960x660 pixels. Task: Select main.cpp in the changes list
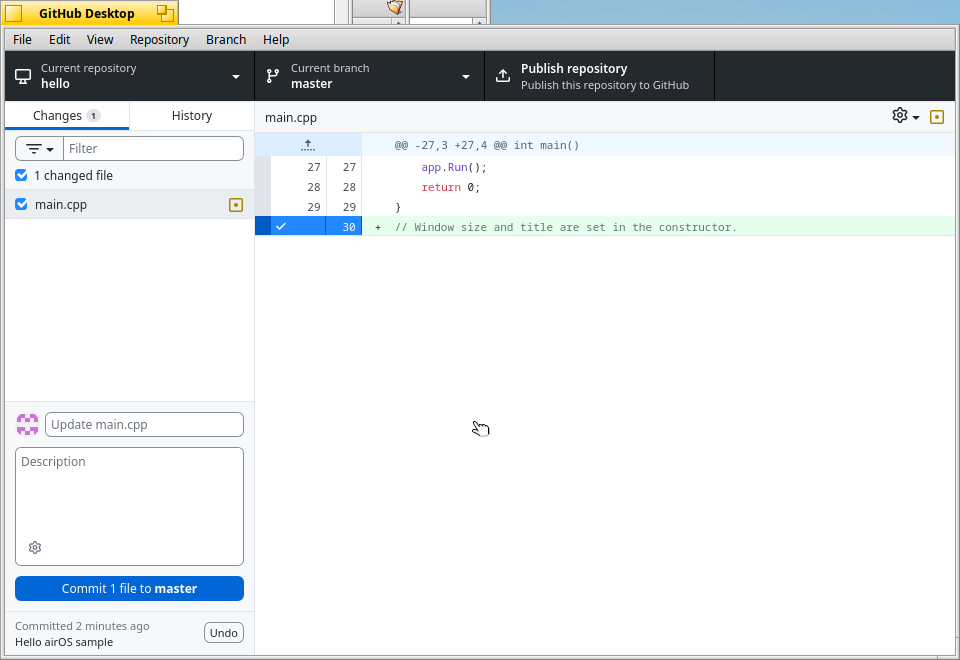129,204
